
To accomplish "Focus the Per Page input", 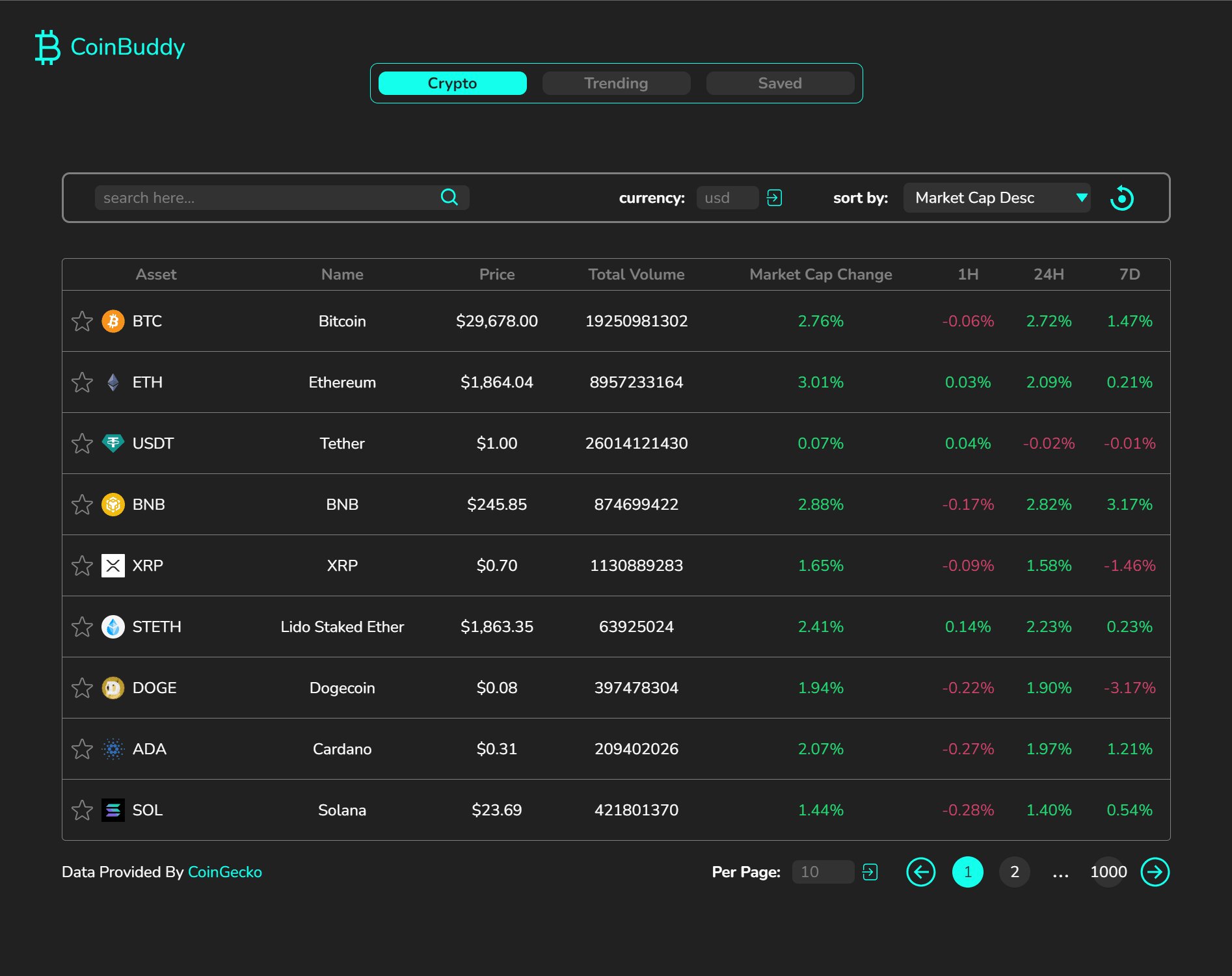I will pos(823,872).
